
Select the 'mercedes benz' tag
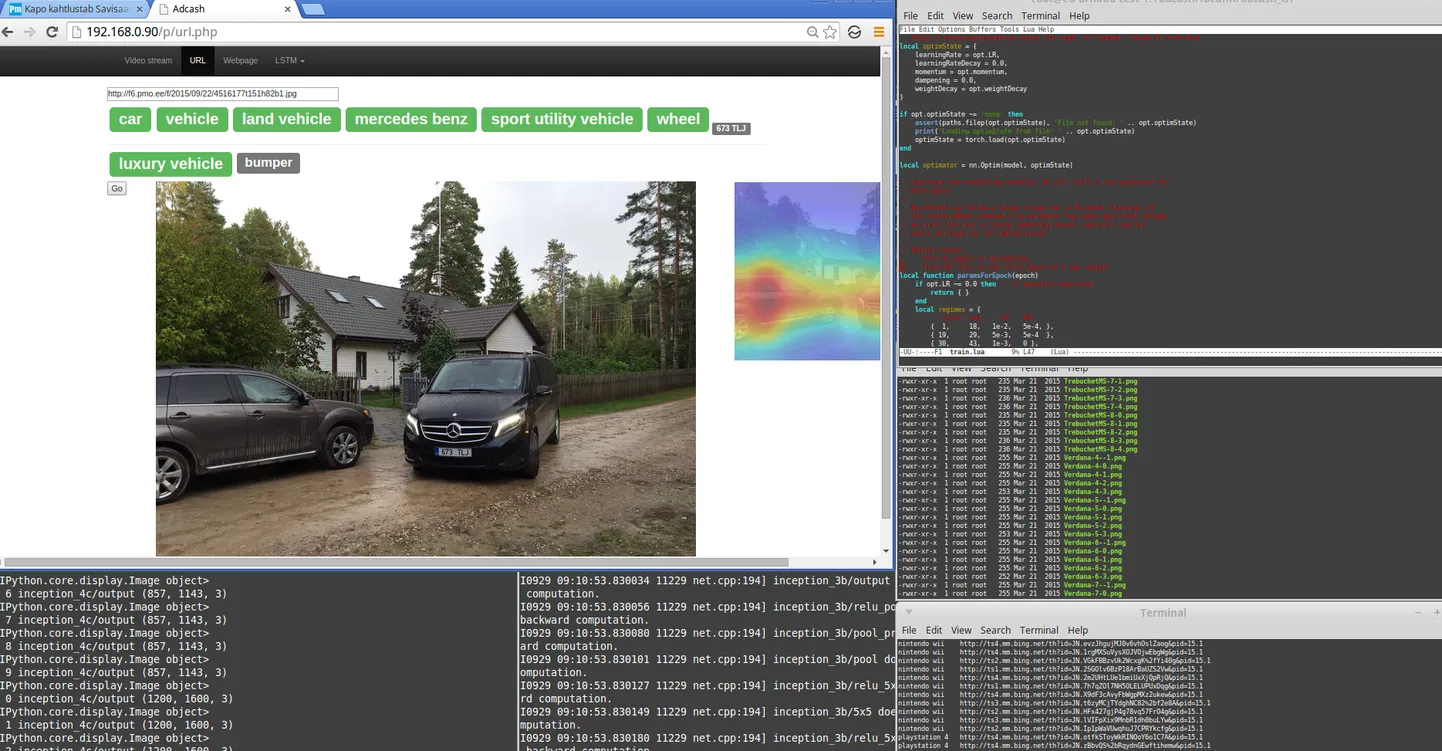(411, 119)
